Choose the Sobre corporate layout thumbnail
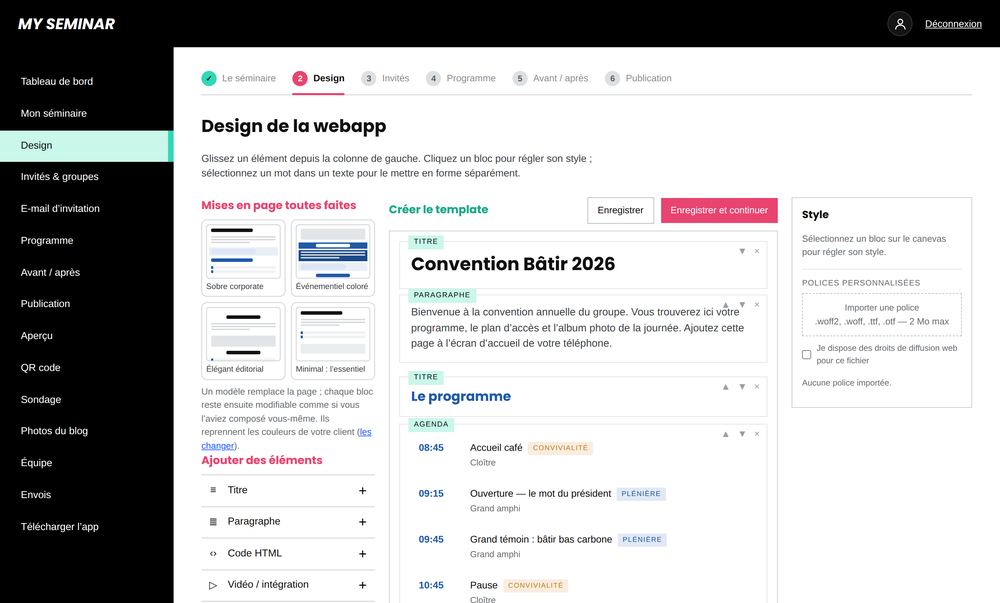 click(243, 258)
